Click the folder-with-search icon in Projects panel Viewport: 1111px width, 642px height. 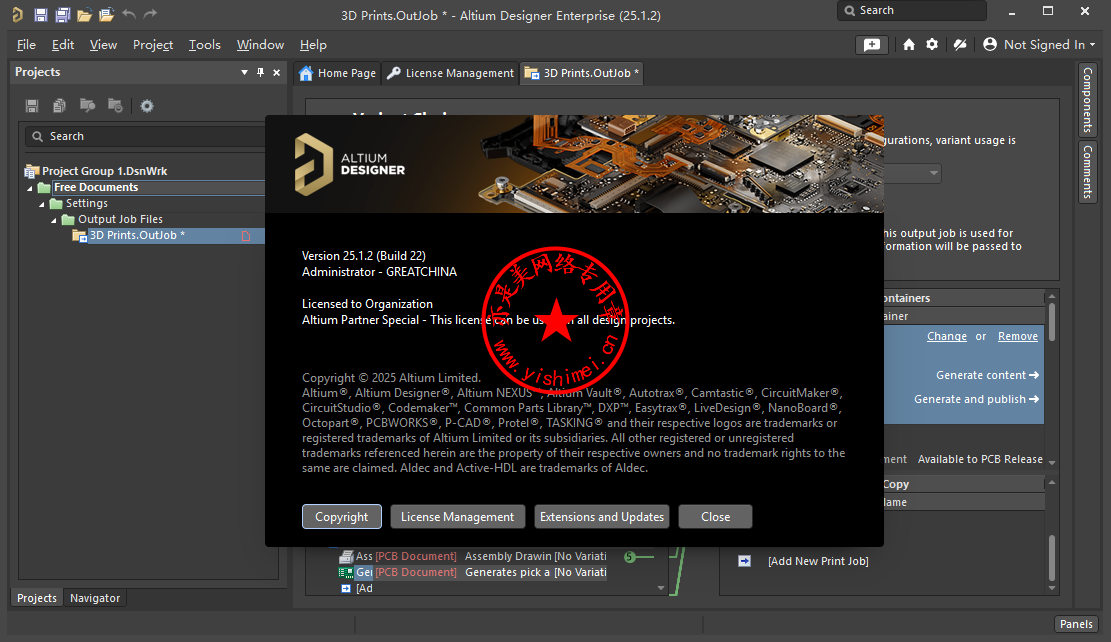(87, 106)
